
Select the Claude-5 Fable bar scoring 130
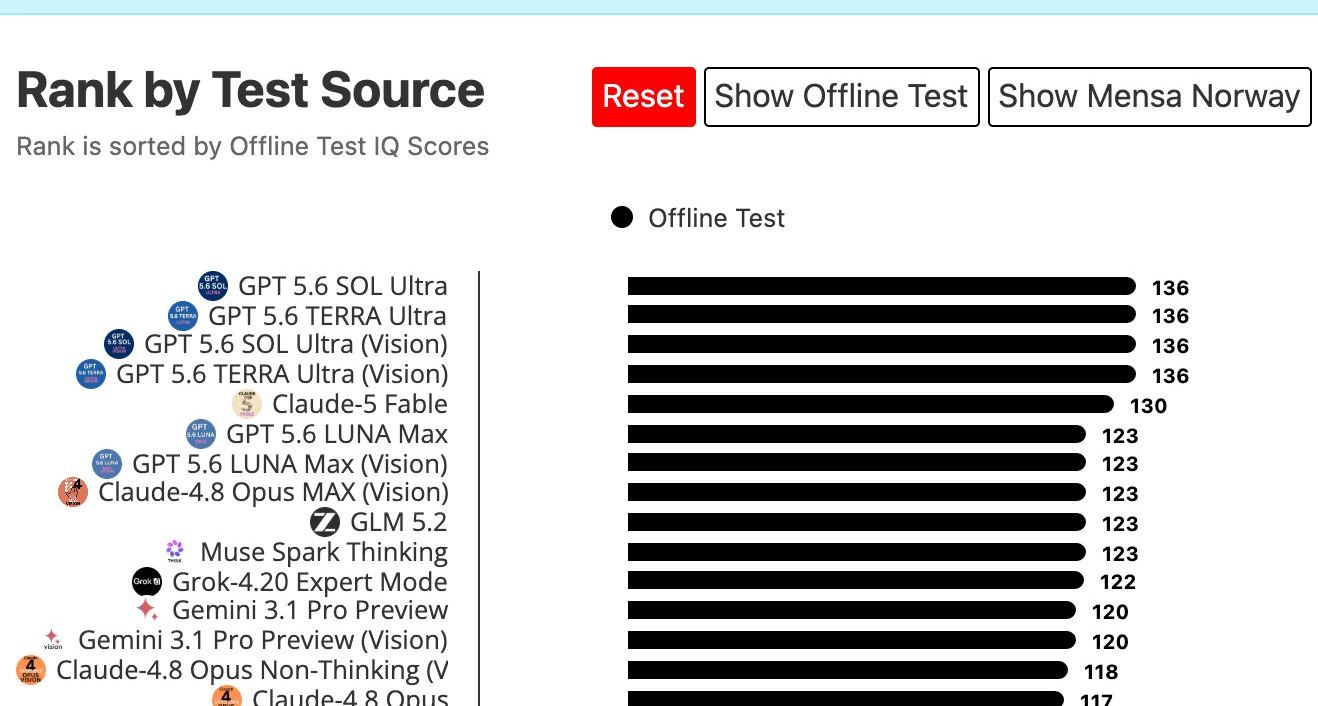coord(870,404)
